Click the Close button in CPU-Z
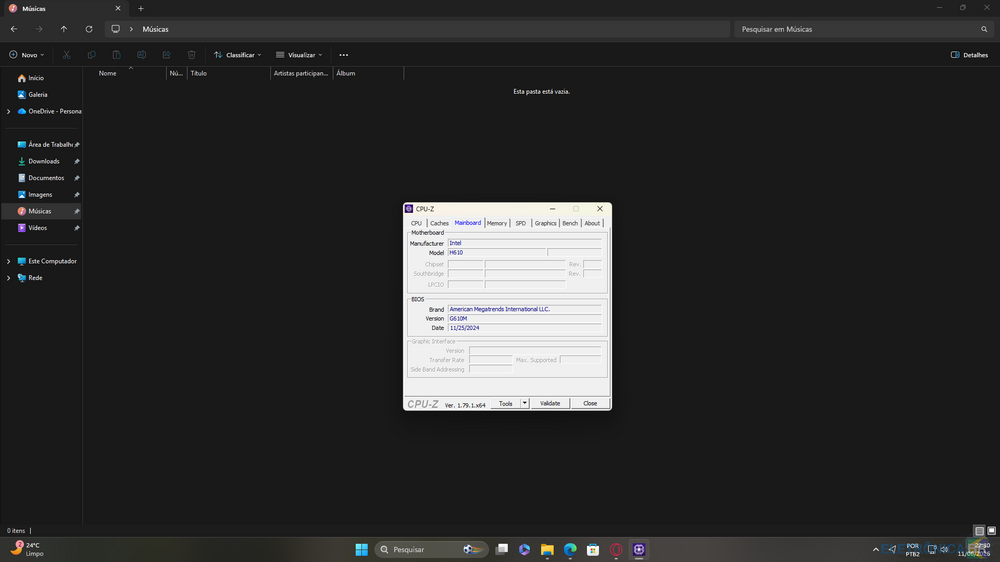 [590, 403]
